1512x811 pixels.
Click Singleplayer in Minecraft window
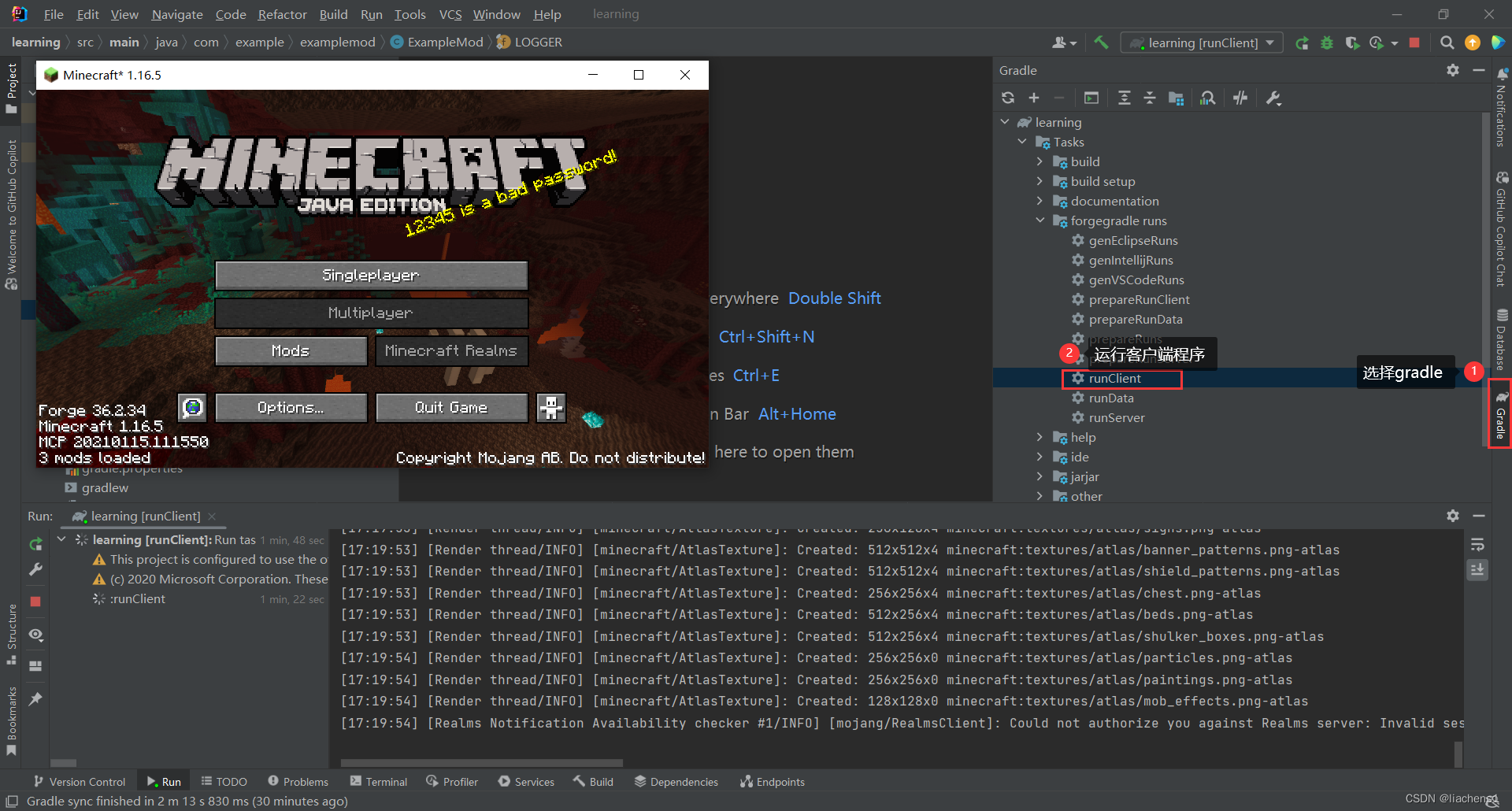(371, 276)
